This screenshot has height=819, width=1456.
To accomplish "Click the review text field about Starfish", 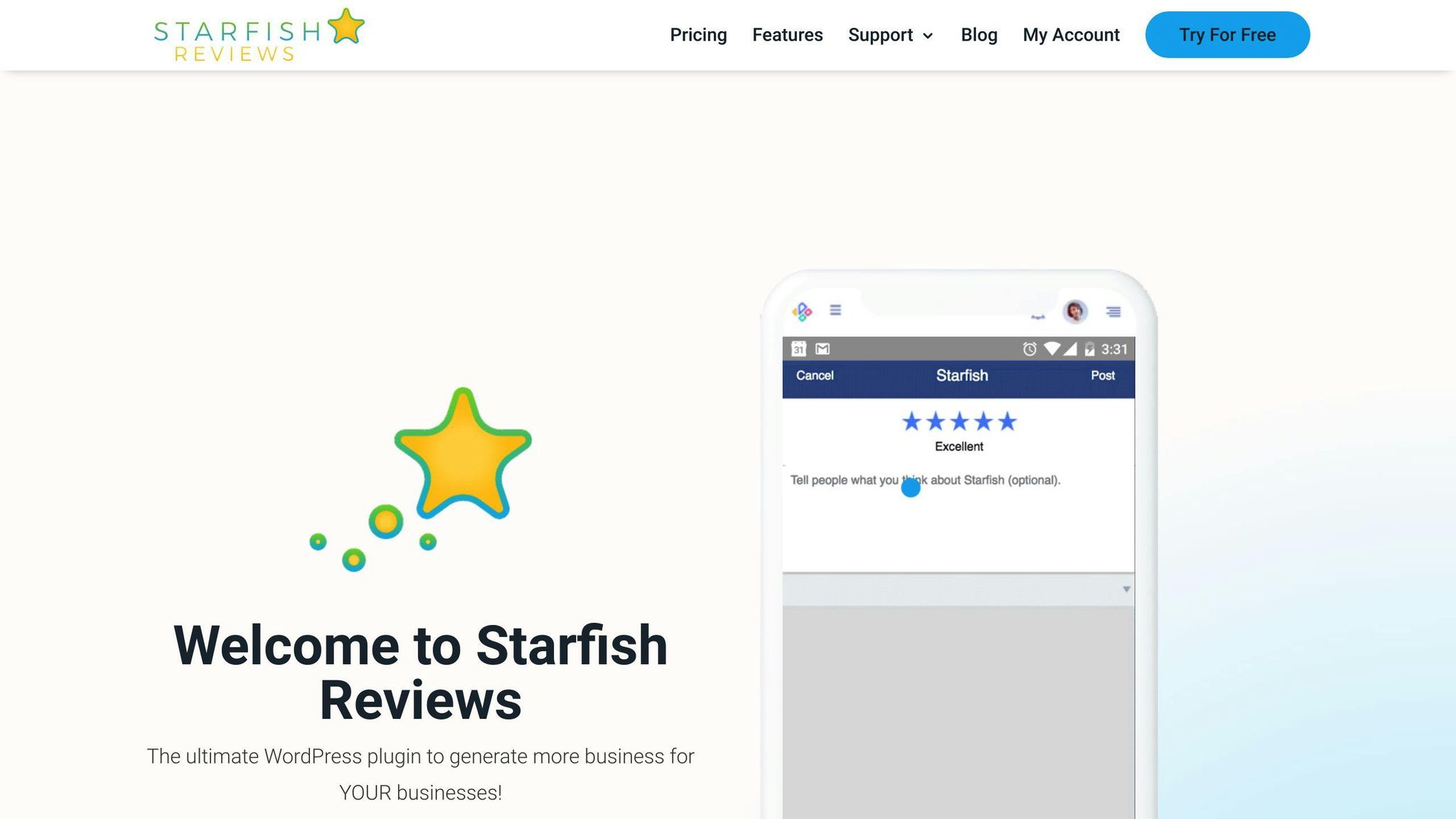I will click(x=958, y=519).
